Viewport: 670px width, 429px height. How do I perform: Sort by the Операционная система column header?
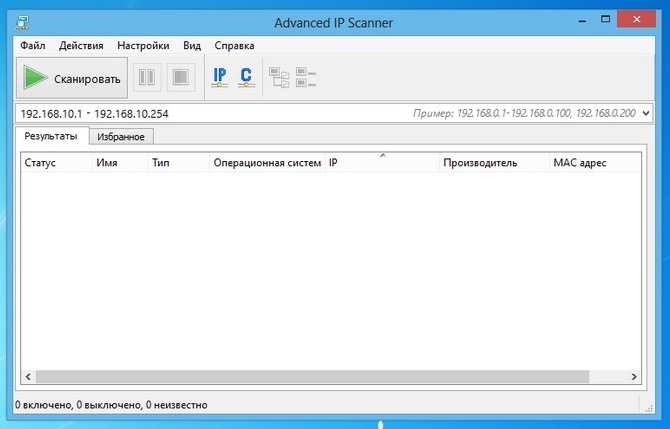[x=267, y=163]
